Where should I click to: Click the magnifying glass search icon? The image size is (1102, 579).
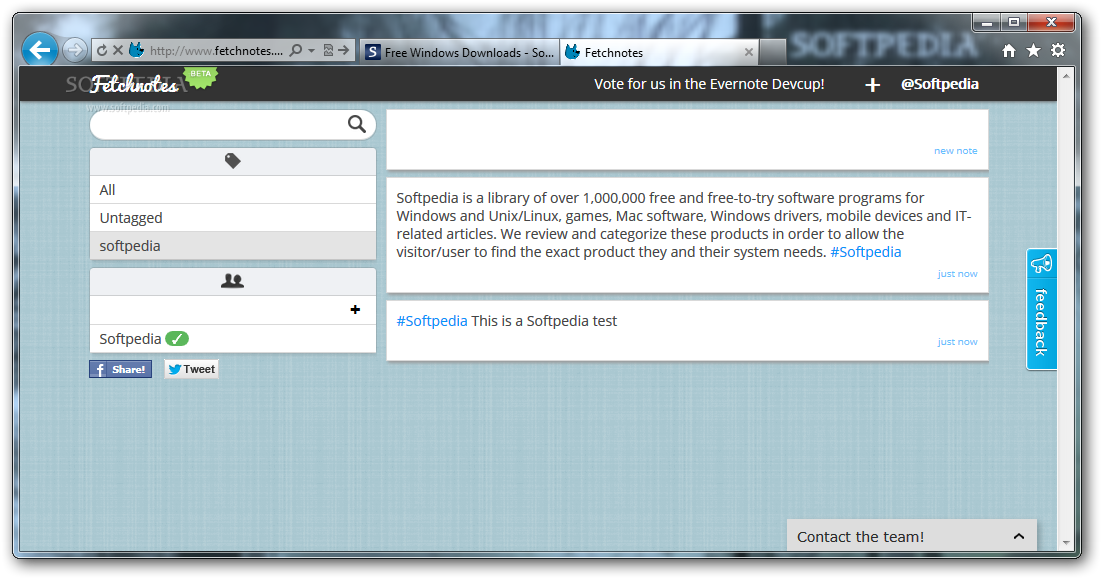click(357, 124)
